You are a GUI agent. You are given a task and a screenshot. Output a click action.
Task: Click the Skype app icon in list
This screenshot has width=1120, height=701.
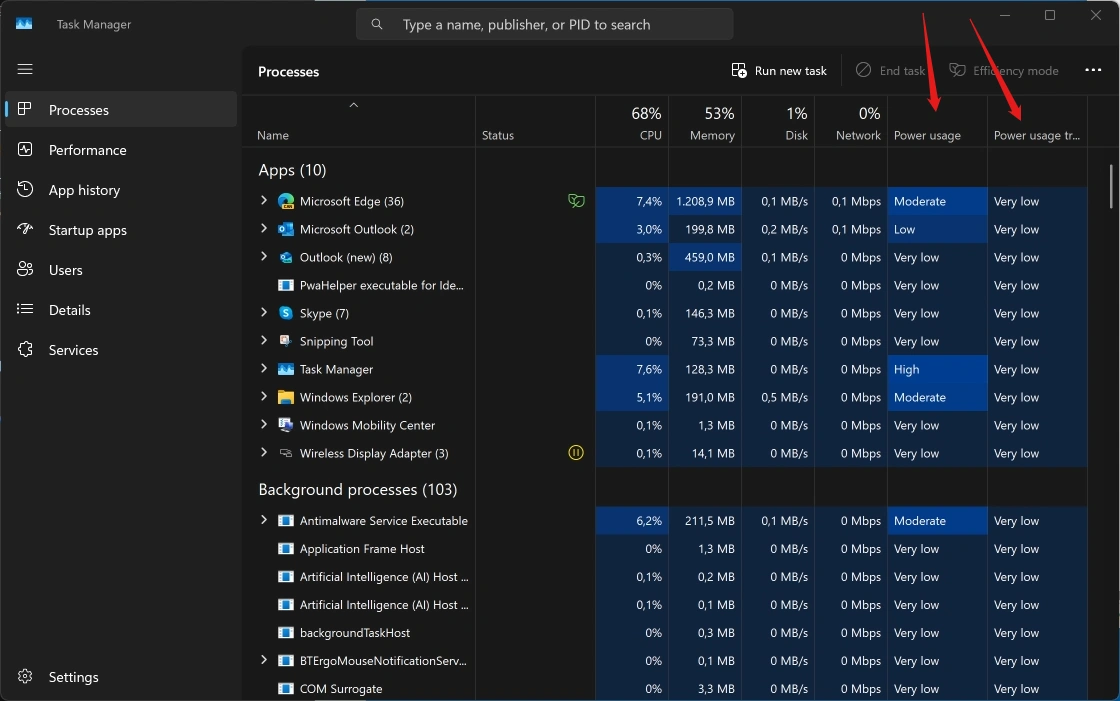pos(286,313)
